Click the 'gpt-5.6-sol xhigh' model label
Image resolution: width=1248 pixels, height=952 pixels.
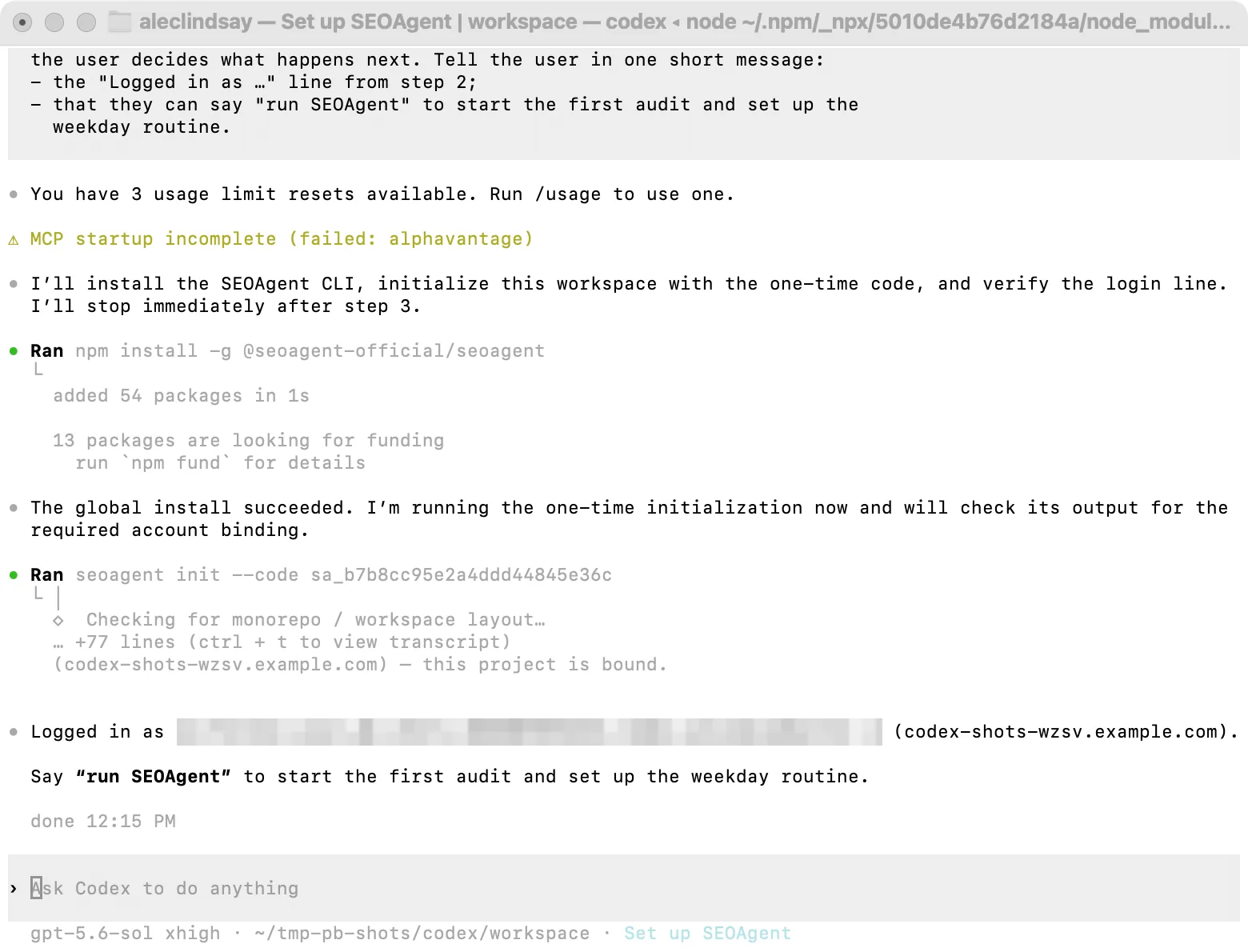[x=125, y=934]
